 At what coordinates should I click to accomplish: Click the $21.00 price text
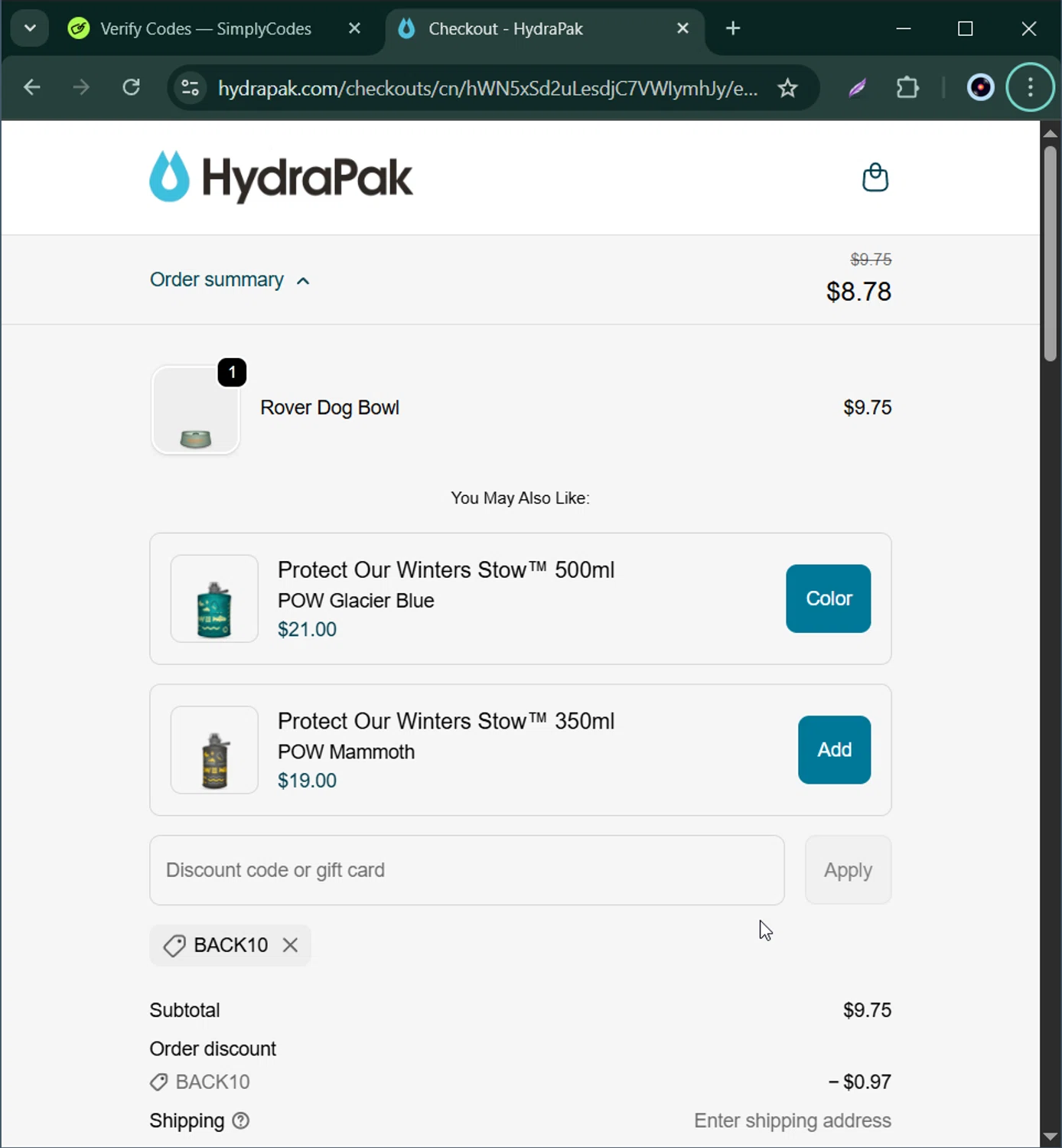pos(307,630)
